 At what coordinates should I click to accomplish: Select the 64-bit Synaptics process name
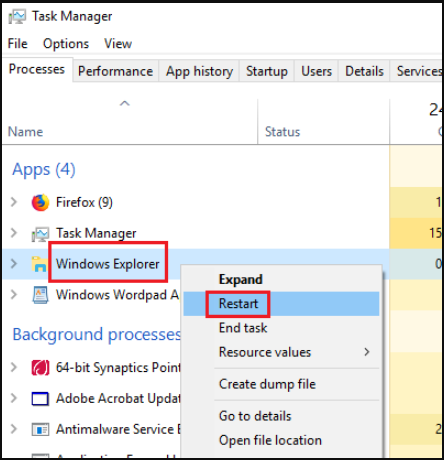pos(118,368)
